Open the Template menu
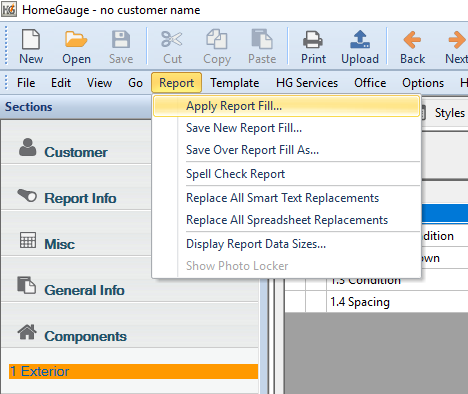This screenshot has height=394, width=468. [x=235, y=83]
